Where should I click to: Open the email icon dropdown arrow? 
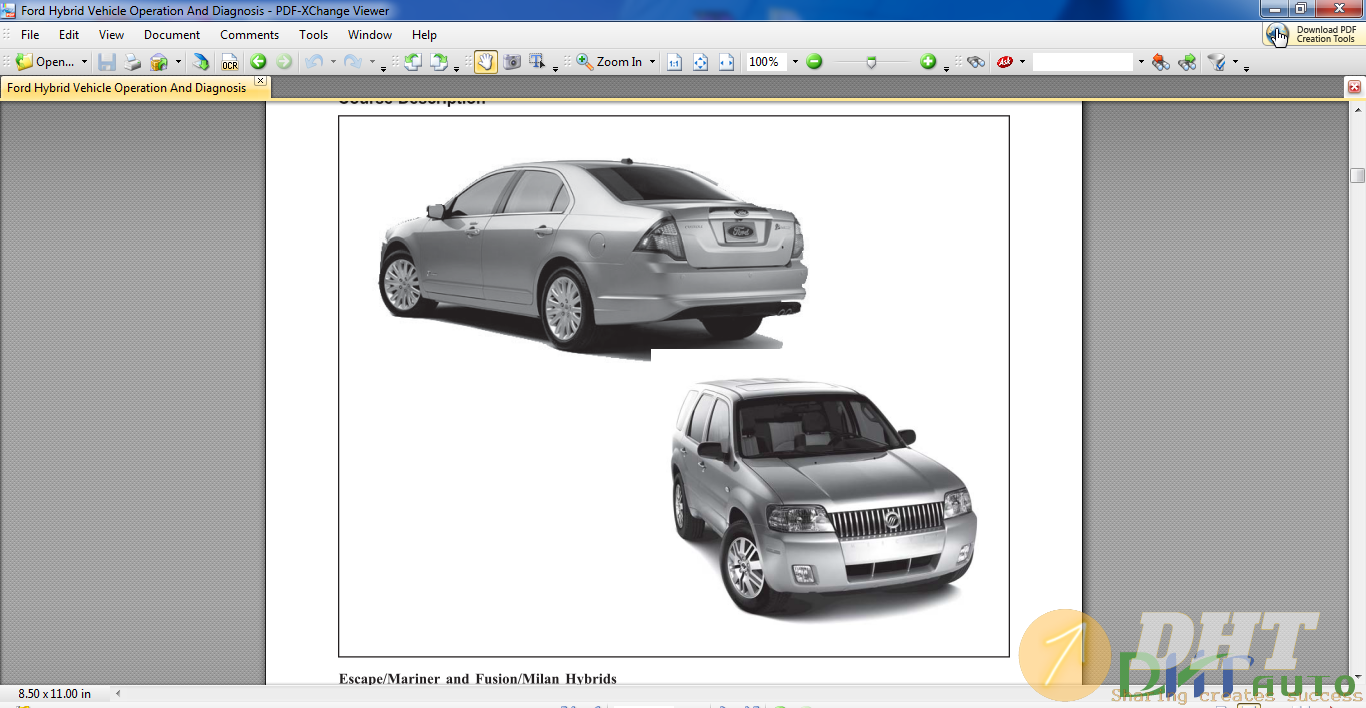click(x=178, y=62)
